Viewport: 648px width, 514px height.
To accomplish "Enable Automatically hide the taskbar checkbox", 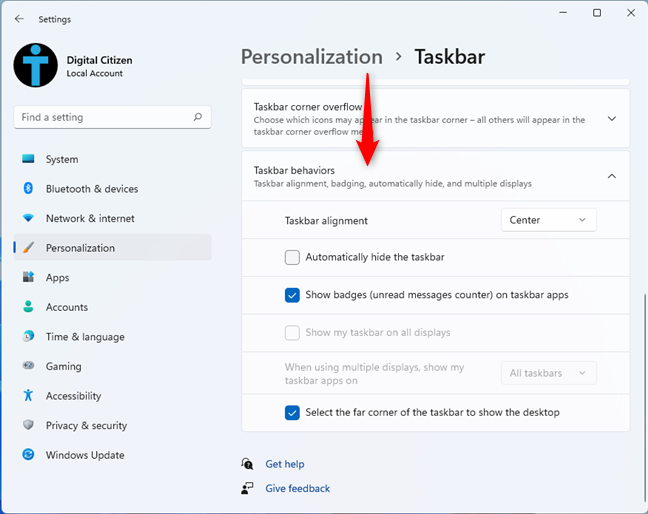I will tap(292, 257).
